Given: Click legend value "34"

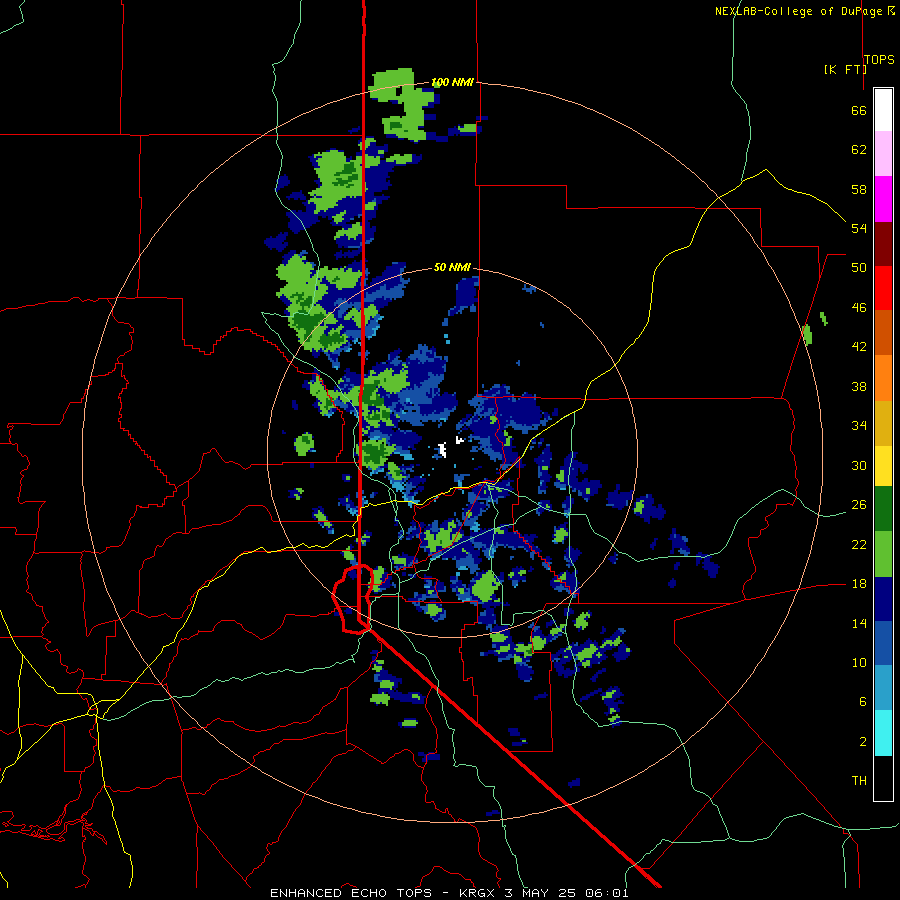Looking at the screenshot, I should pyautogui.click(x=859, y=426).
